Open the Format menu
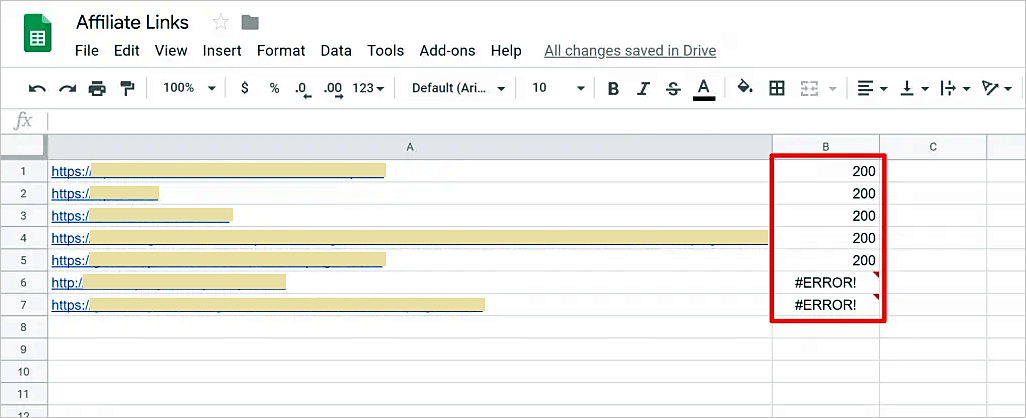This screenshot has height=418, width=1026. pos(281,50)
